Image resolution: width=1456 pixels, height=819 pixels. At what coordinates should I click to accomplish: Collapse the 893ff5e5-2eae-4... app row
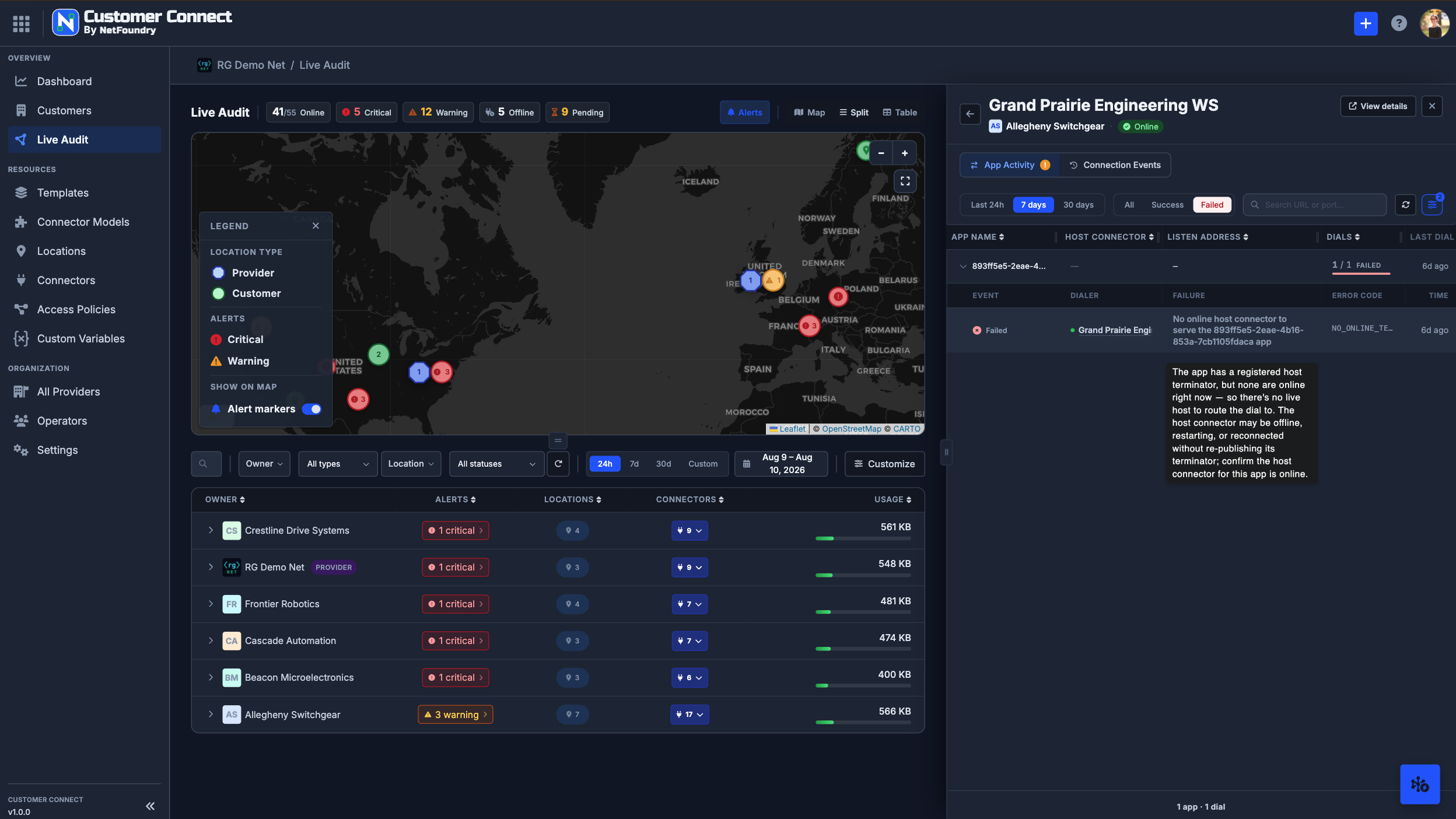click(963, 266)
